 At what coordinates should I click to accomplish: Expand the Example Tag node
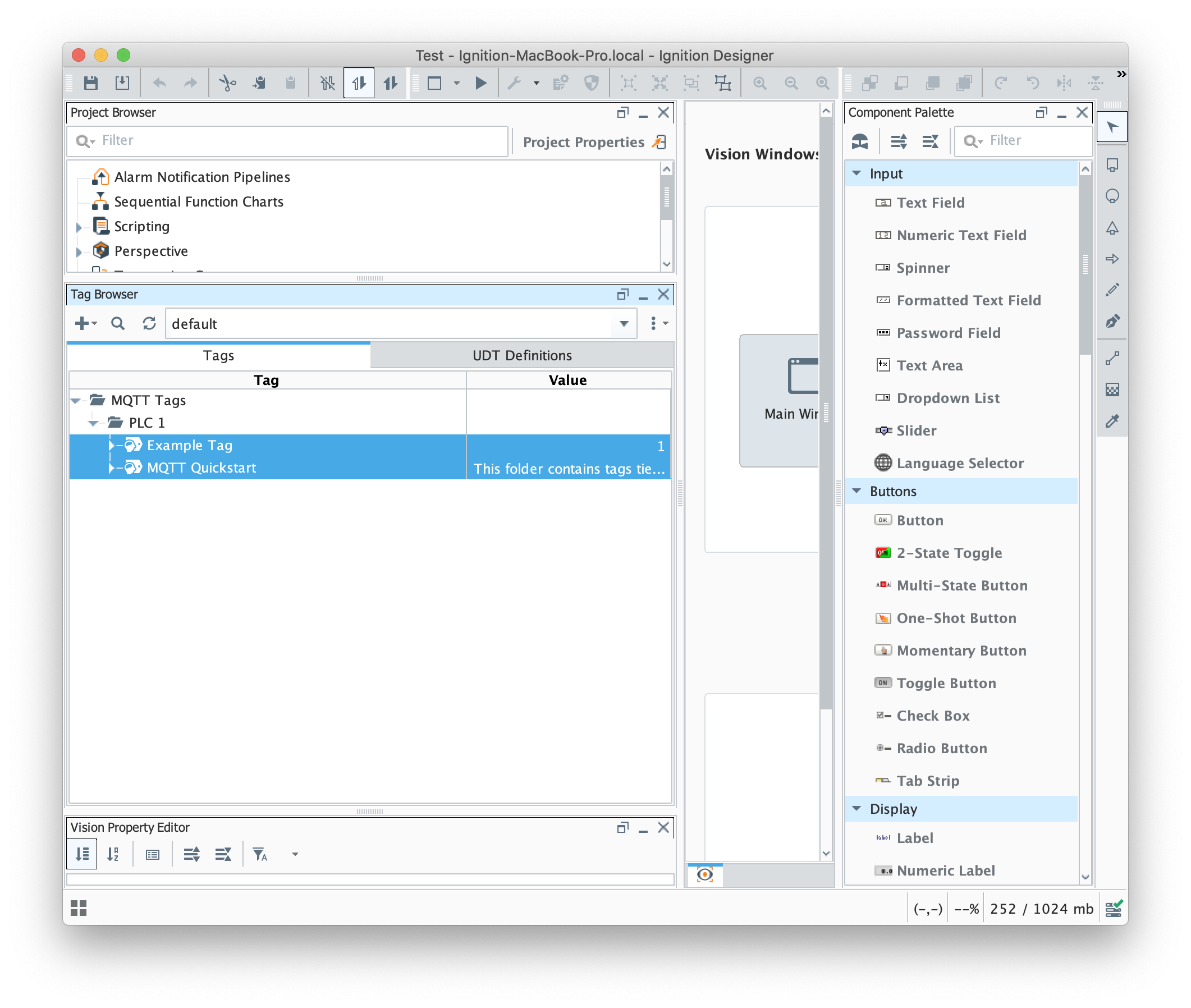[112, 445]
